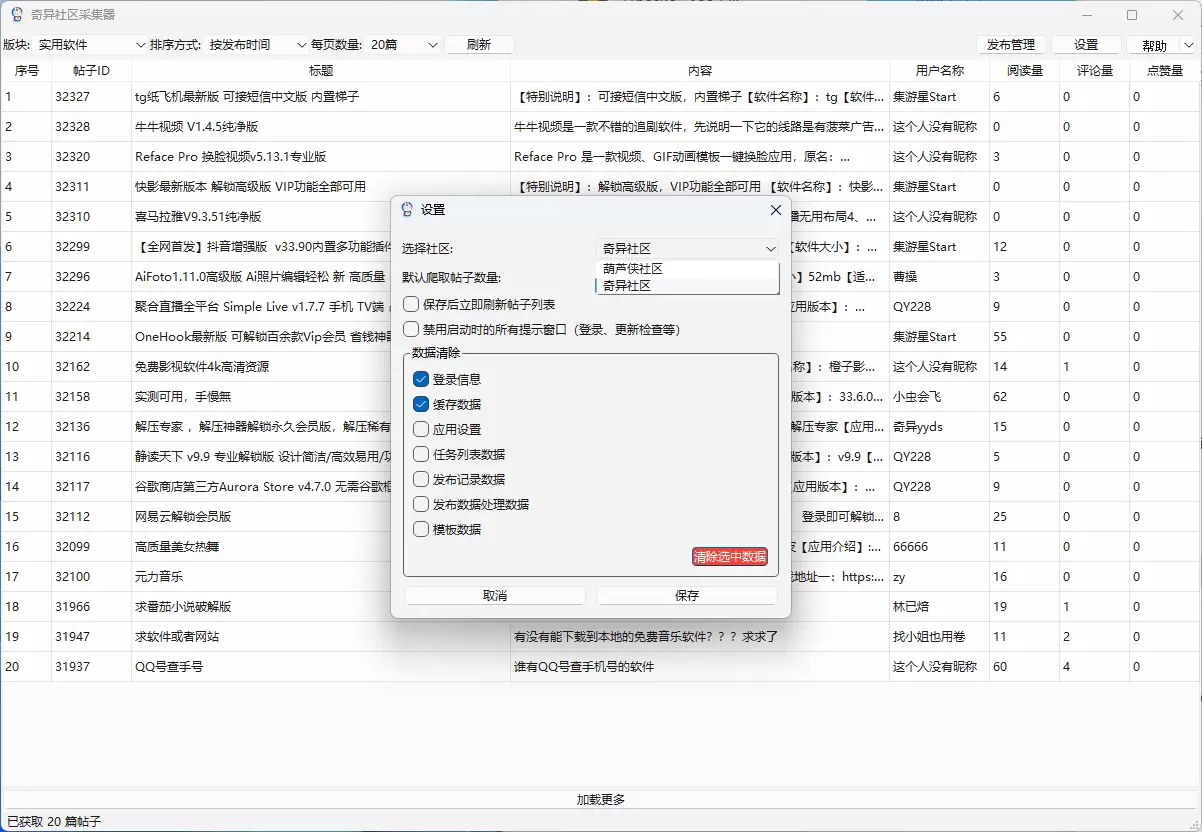The height and width of the screenshot is (832, 1202).
Task: Collapse the 选择社区 combo box
Action: [x=687, y=249]
